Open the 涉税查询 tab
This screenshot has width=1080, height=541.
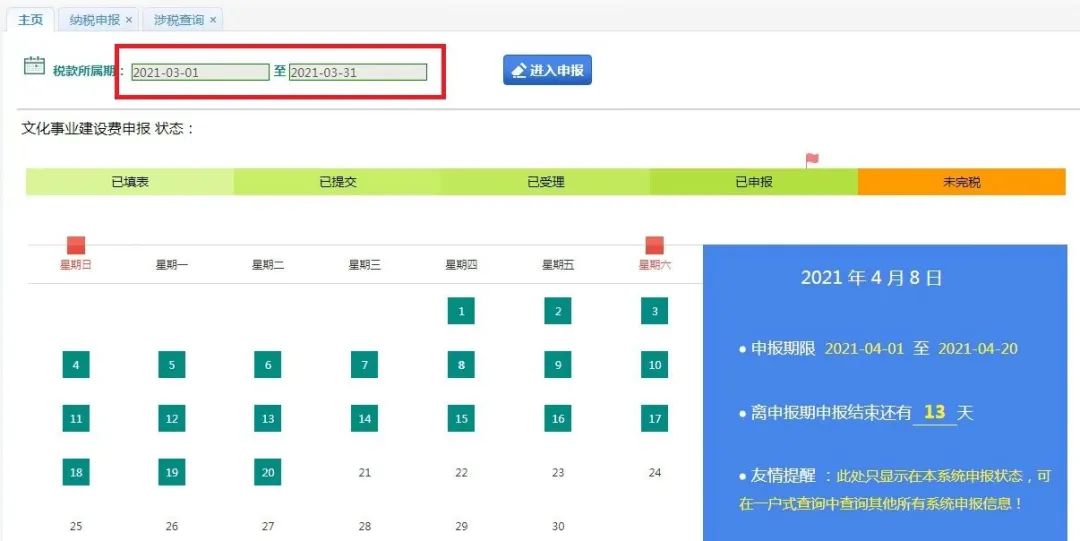point(178,19)
